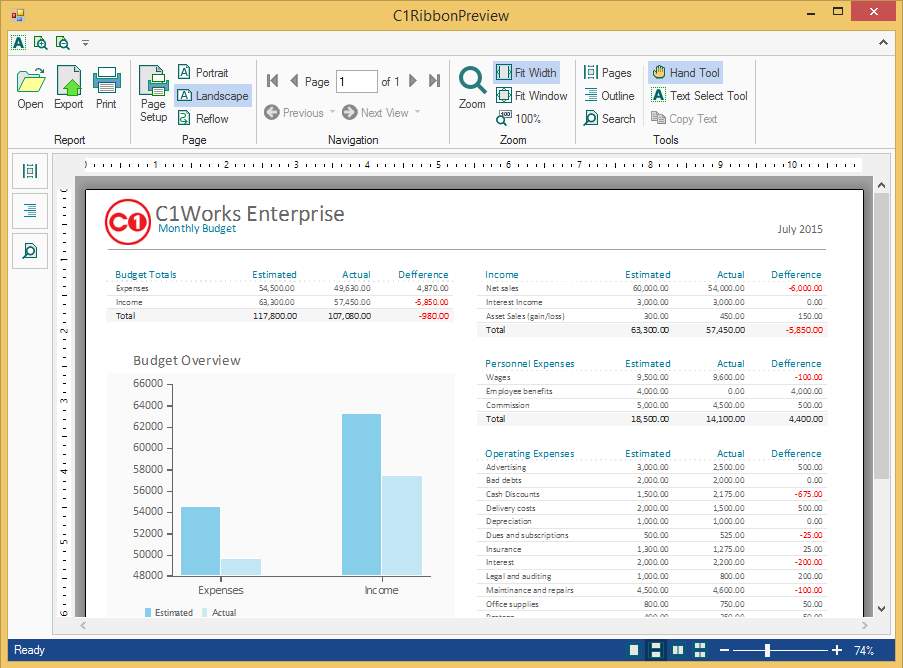Jump to the last page arrow
903x668 pixels.
tap(434, 81)
